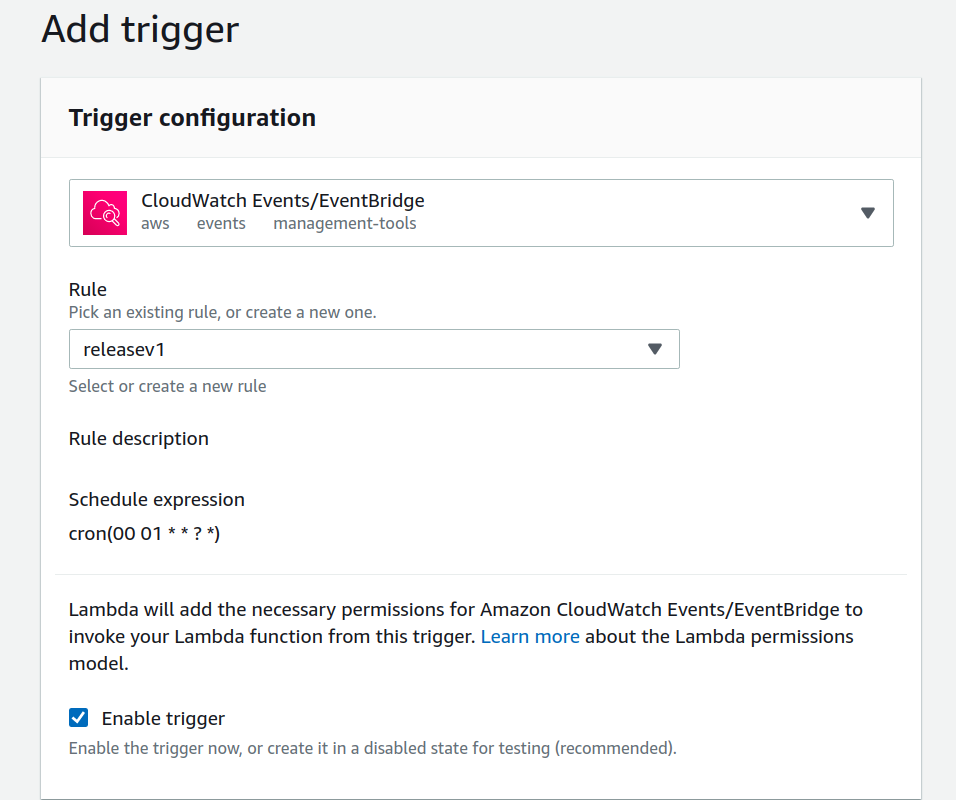956x800 pixels.
Task: Click the management-tools tag
Action: 344,223
